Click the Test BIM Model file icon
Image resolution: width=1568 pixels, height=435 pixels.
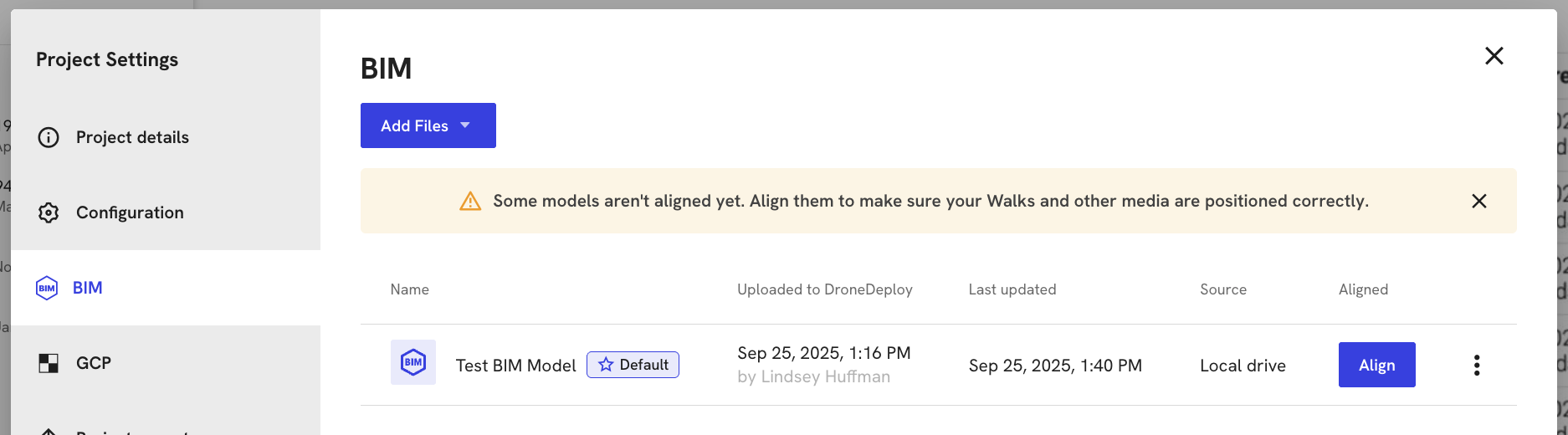point(413,362)
